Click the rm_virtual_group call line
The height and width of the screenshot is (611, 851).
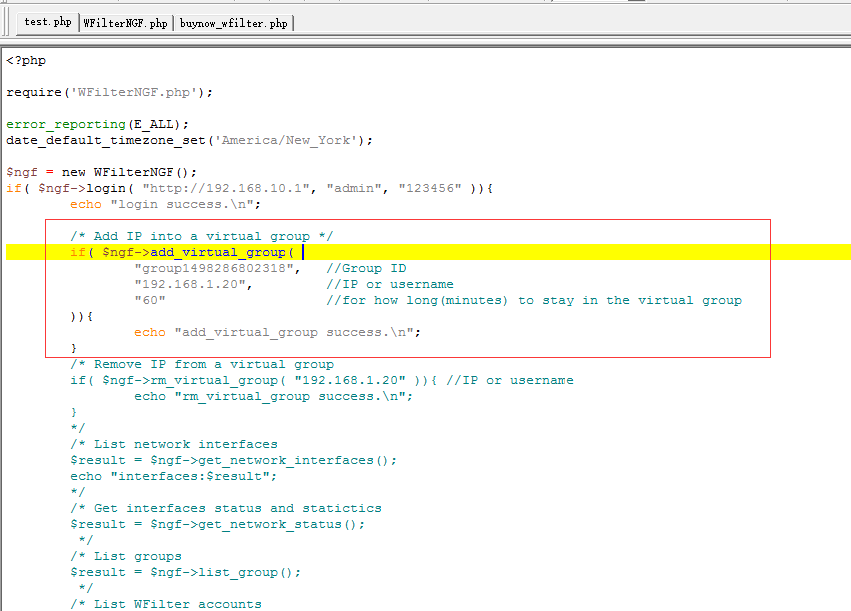pyautogui.click(x=321, y=380)
